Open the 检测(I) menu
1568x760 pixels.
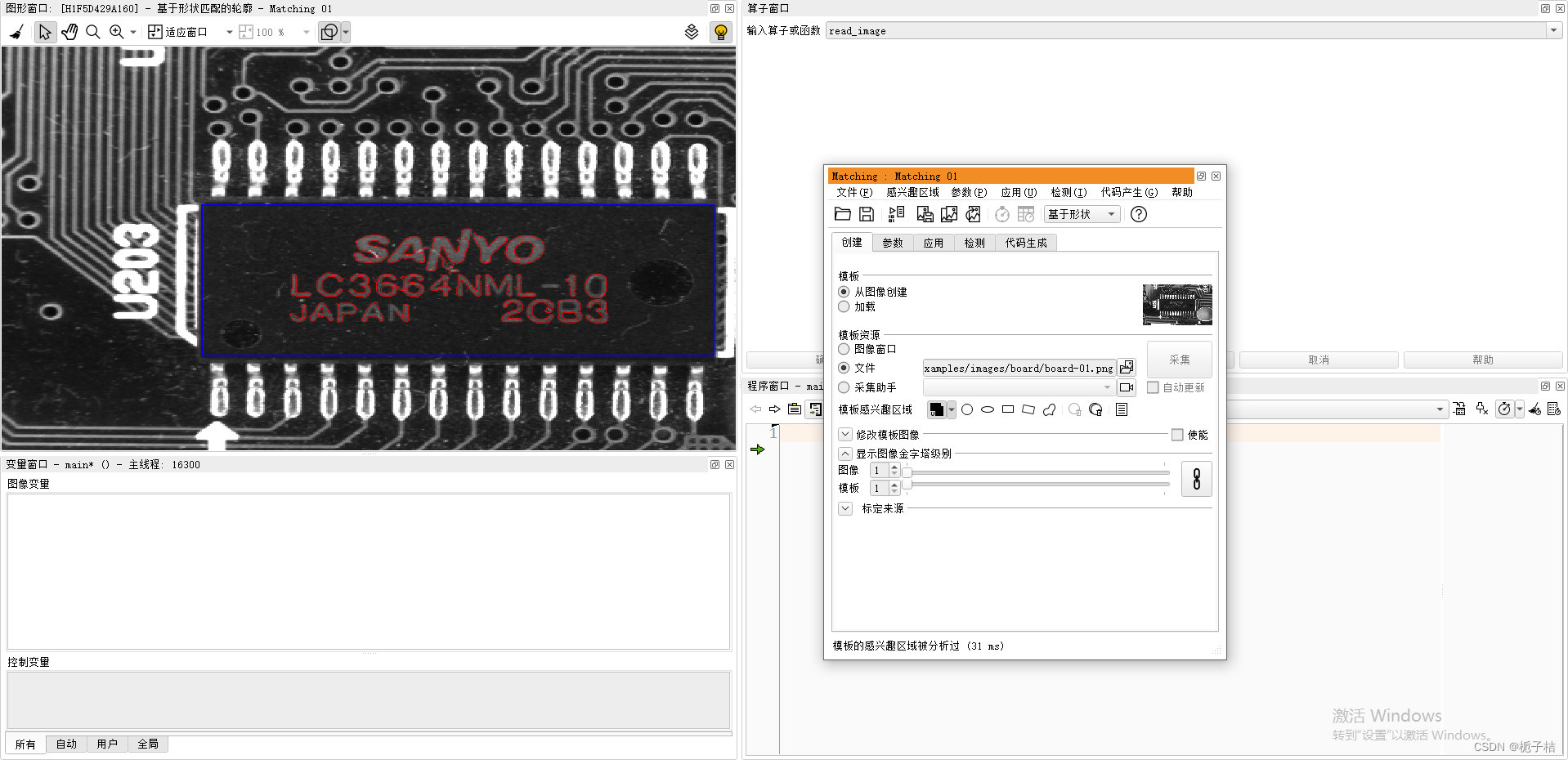[x=1068, y=192]
